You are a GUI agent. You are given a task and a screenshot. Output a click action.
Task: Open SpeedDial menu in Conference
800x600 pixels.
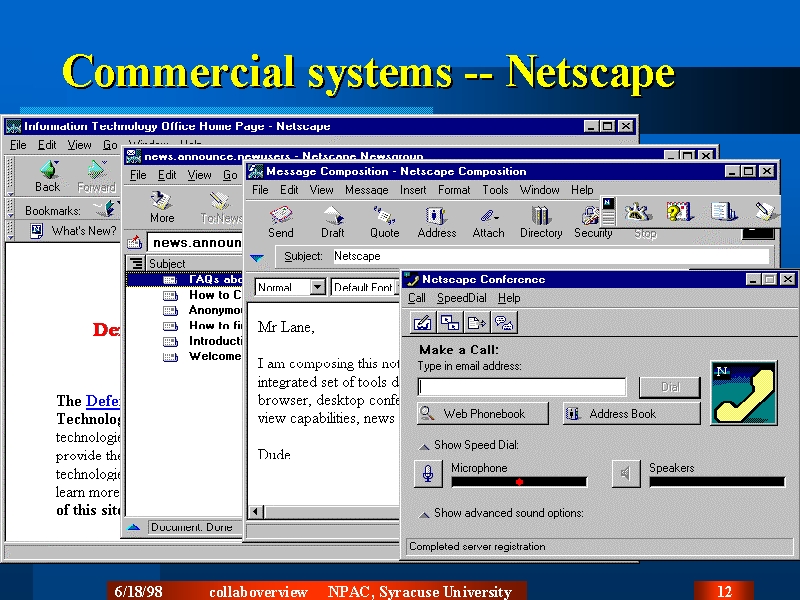[462, 298]
